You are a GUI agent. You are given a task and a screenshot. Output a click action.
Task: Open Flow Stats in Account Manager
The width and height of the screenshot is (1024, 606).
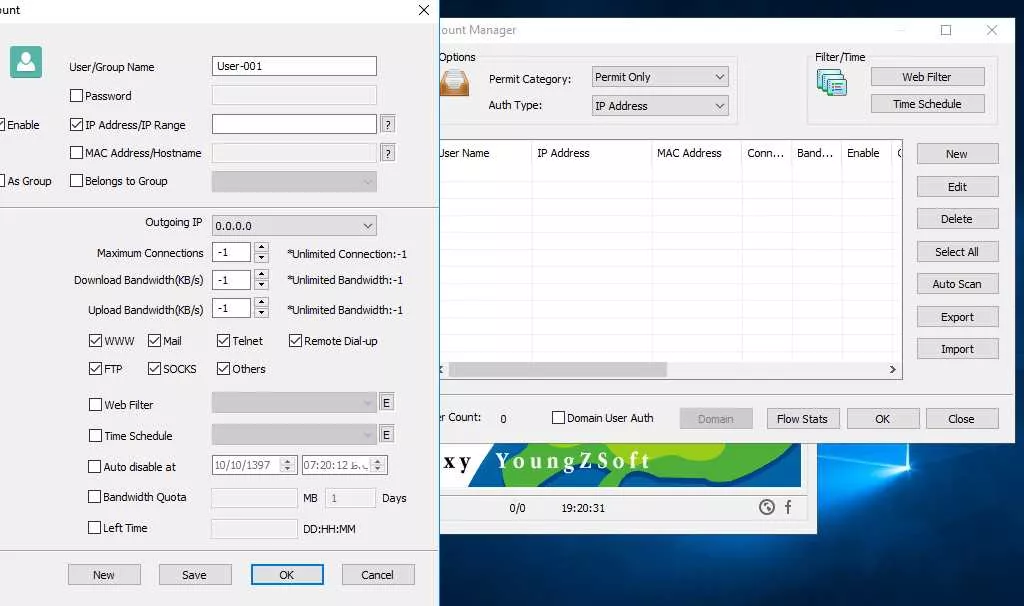(x=802, y=419)
